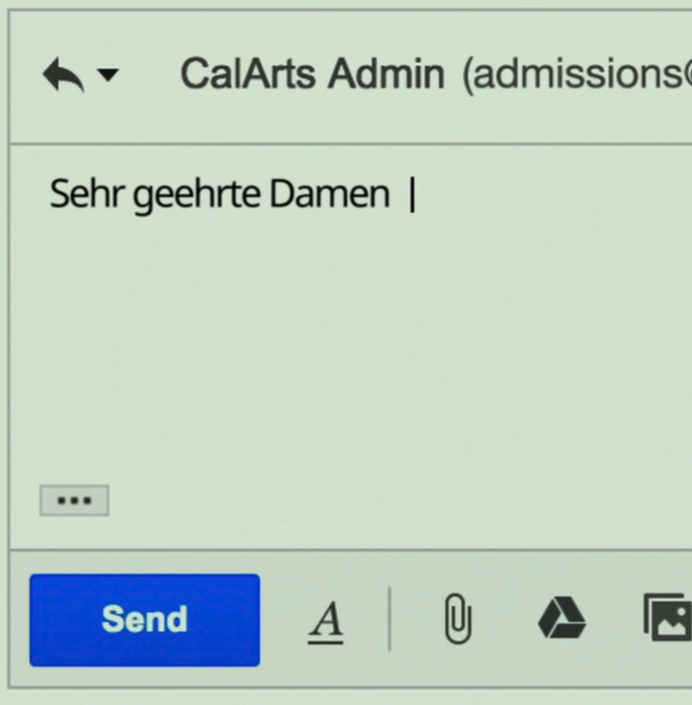This screenshot has height=705, width=692.
Task: Show trimmed content via ellipsis button
Action: point(74,500)
